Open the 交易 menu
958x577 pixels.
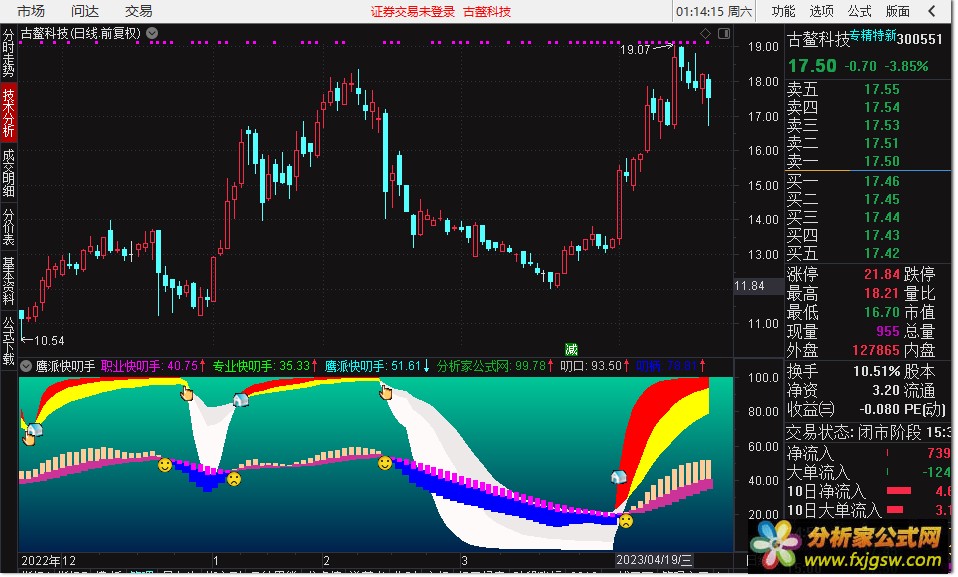(x=139, y=11)
